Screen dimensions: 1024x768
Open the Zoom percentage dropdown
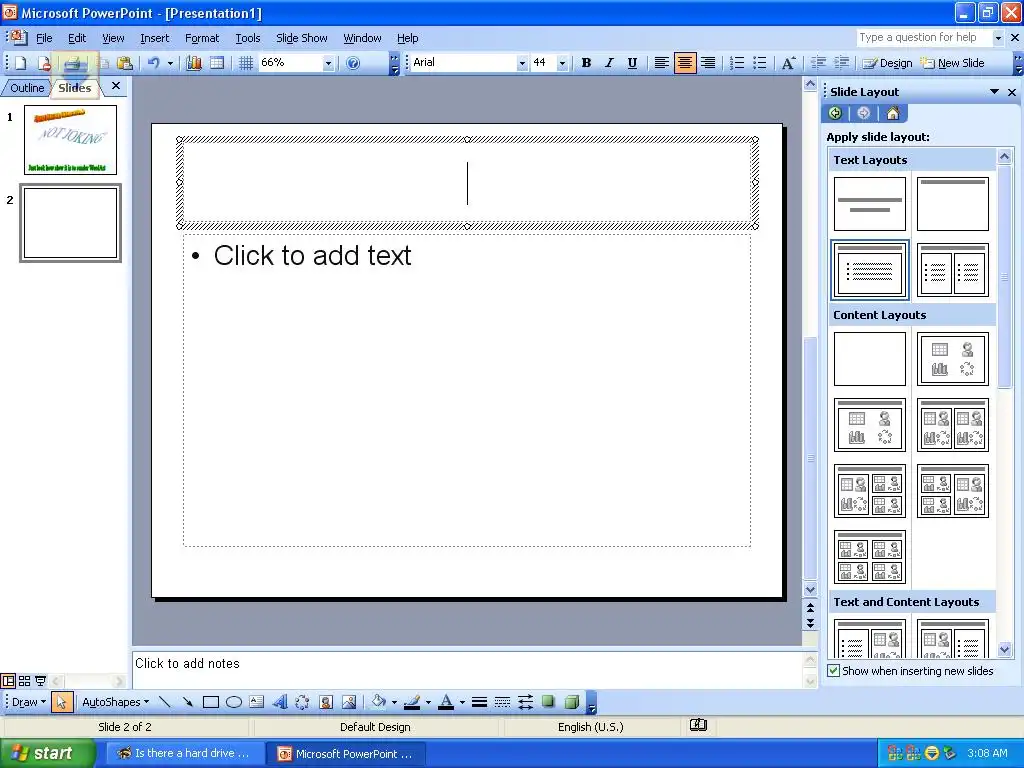click(x=328, y=63)
